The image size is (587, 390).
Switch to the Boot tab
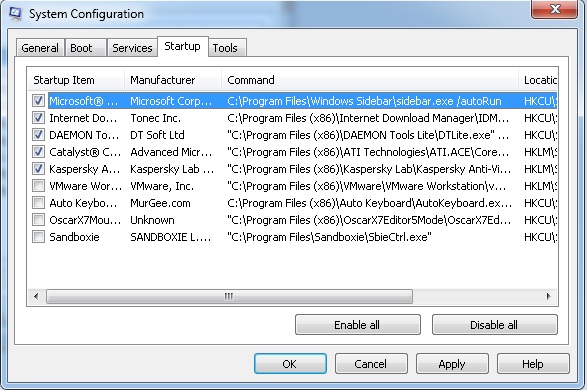86,48
